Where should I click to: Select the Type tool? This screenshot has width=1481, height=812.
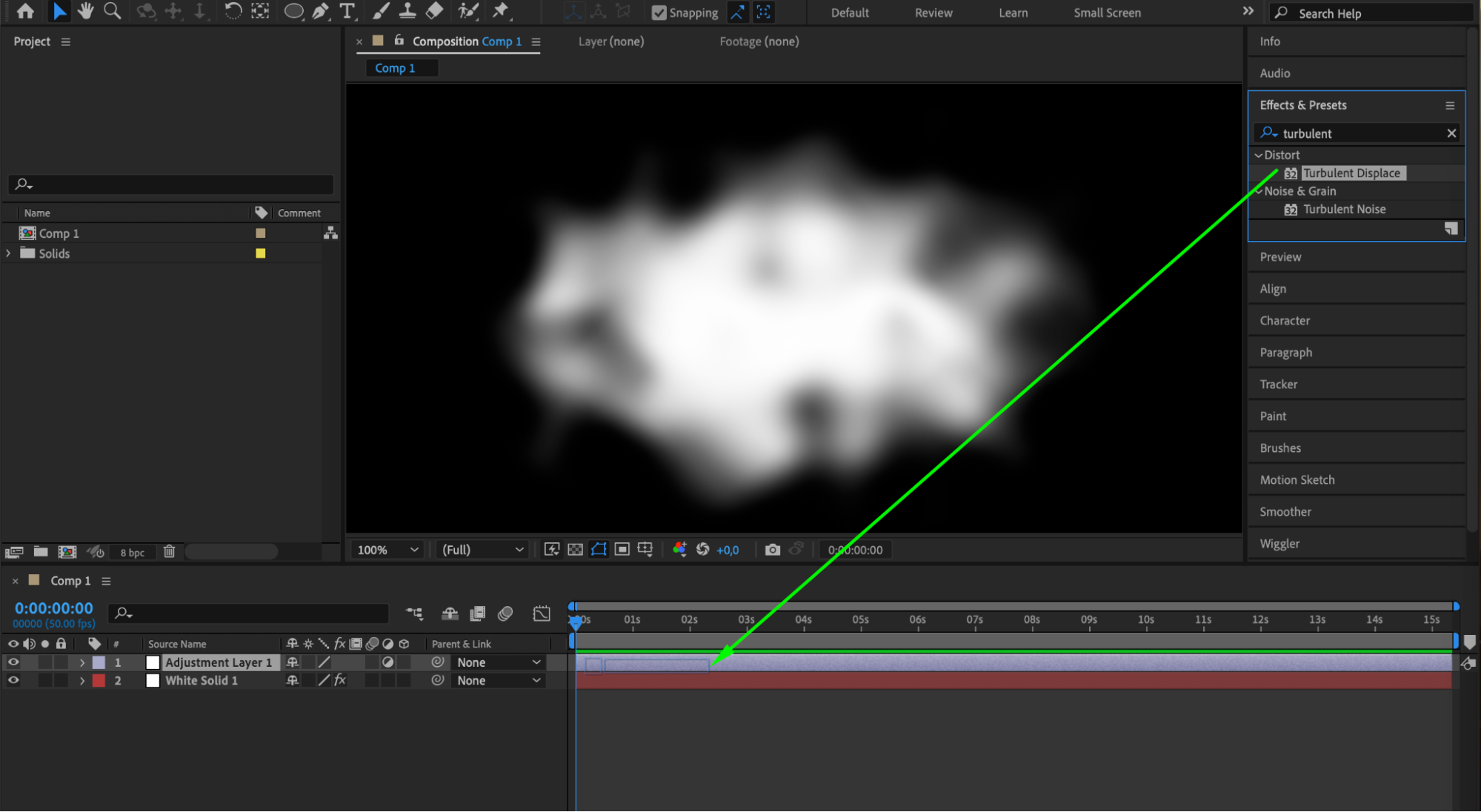pyautogui.click(x=347, y=11)
